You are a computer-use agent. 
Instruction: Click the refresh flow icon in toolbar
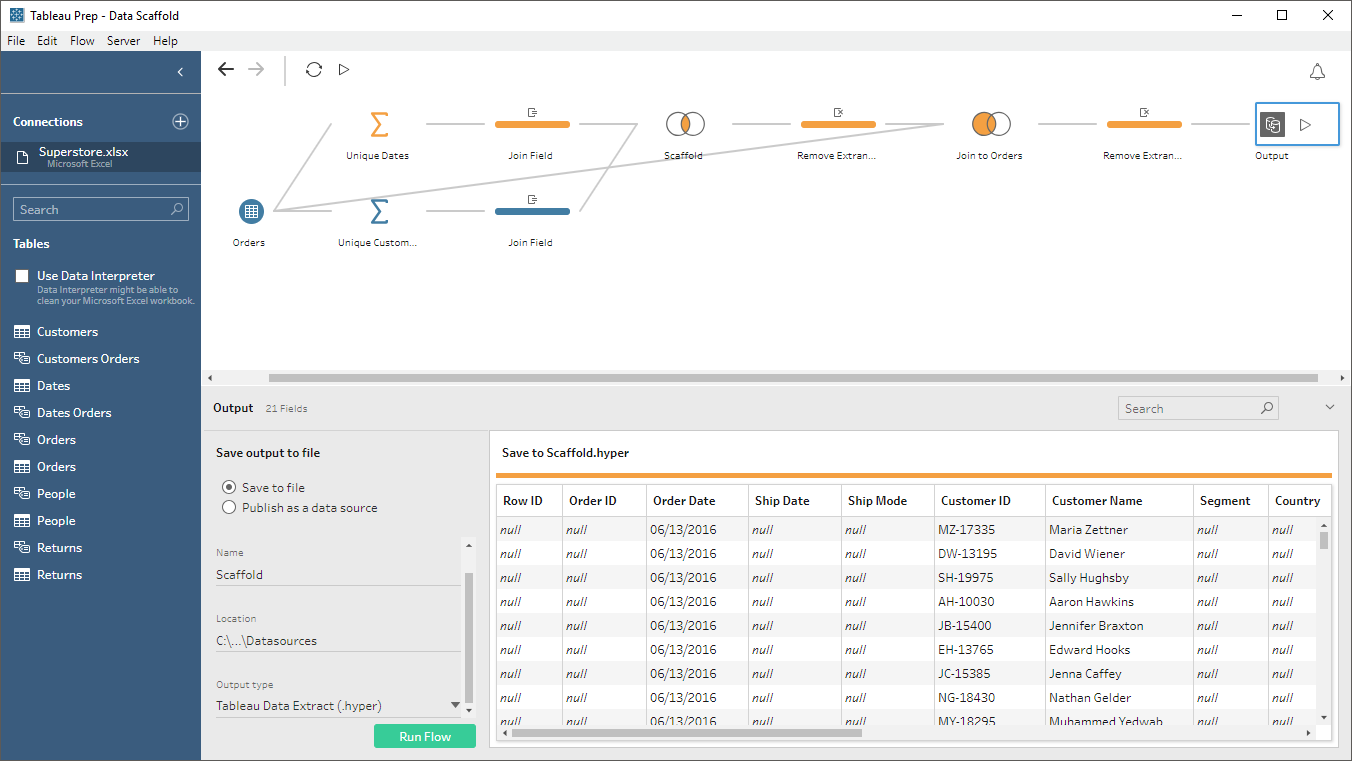[314, 69]
